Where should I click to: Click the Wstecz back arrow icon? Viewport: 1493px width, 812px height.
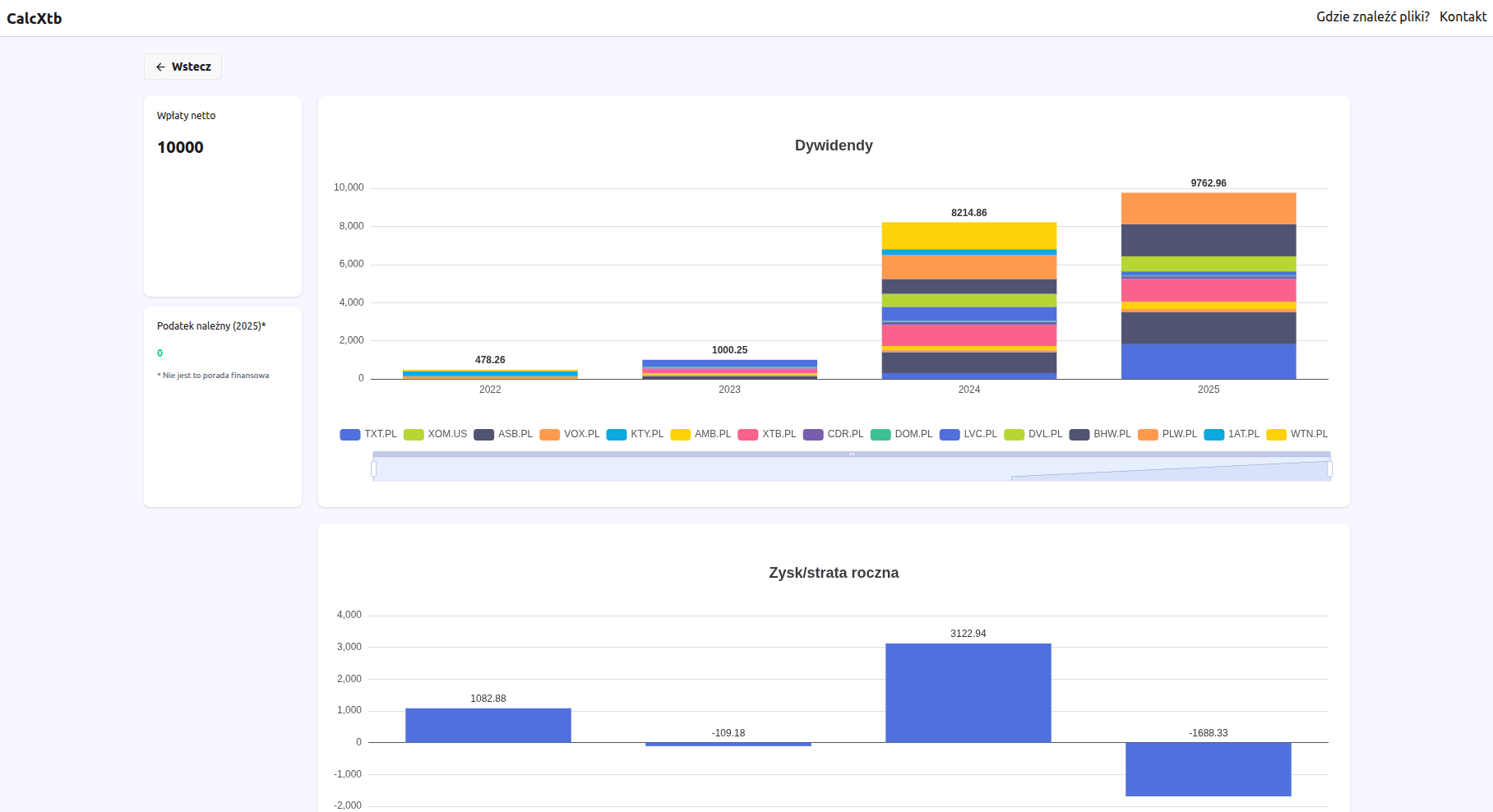click(160, 67)
